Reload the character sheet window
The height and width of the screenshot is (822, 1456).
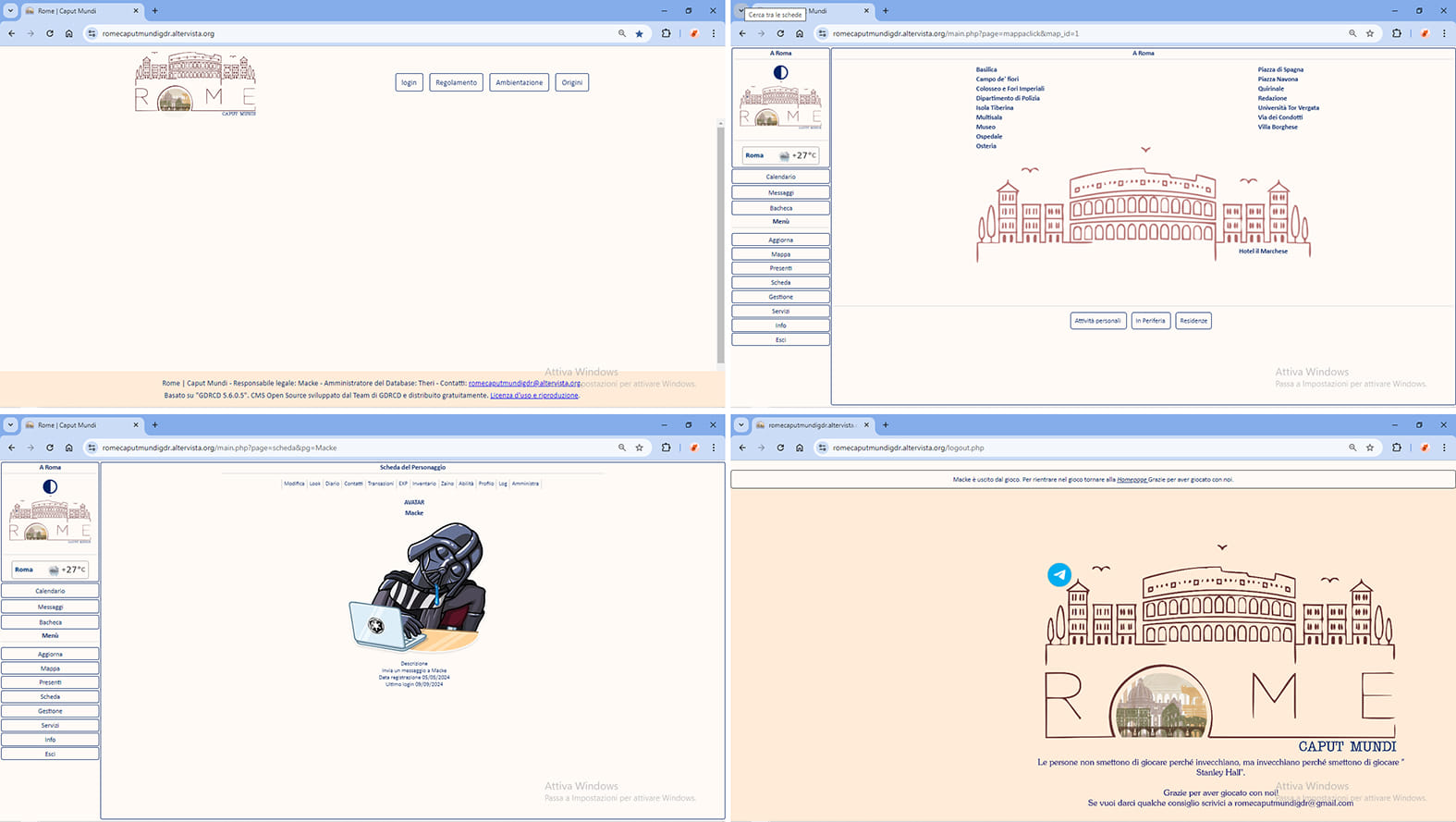[x=49, y=448]
